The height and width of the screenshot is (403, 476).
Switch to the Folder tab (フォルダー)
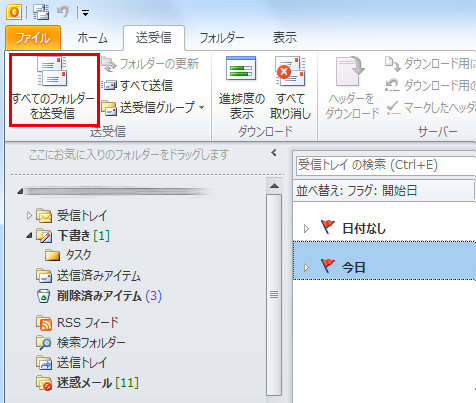point(222,38)
